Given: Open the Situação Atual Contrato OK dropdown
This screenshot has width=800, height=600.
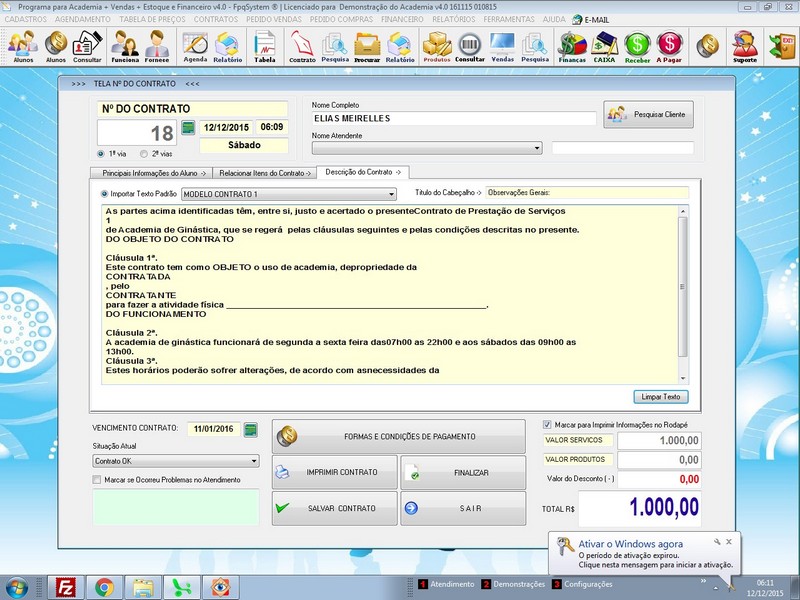Looking at the screenshot, I should pos(254,461).
